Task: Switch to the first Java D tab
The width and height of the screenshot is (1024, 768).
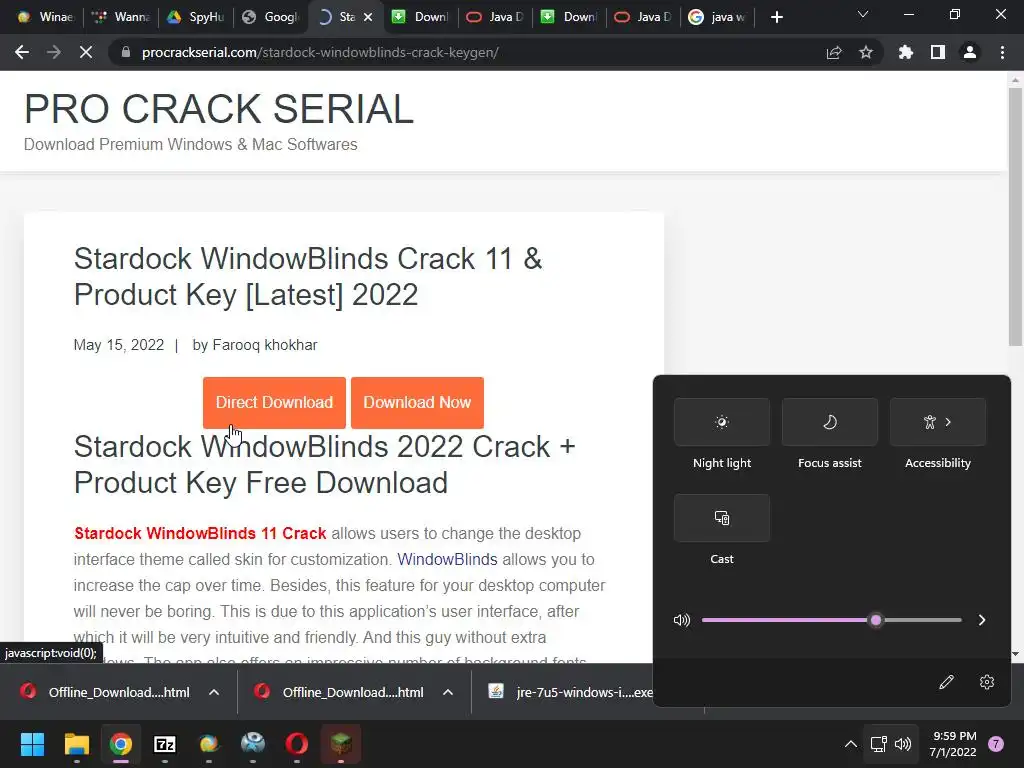Action: point(494,17)
